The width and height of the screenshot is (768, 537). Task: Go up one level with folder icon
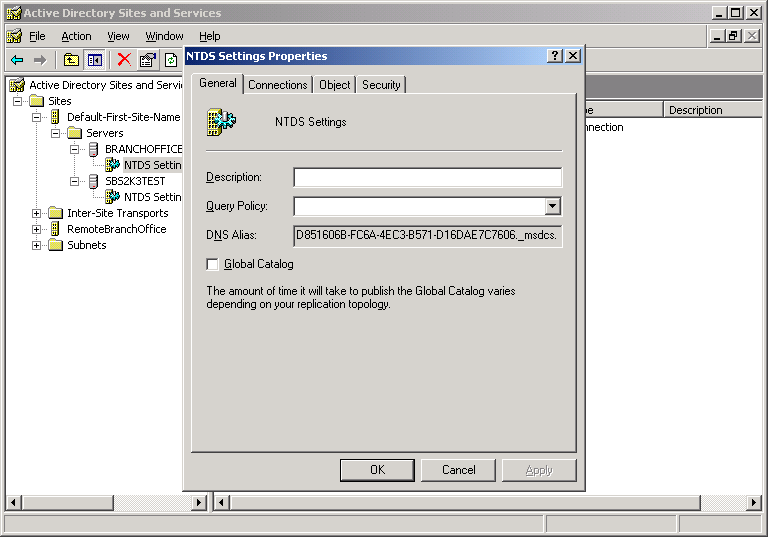pyautogui.click(x=72, y=60)
